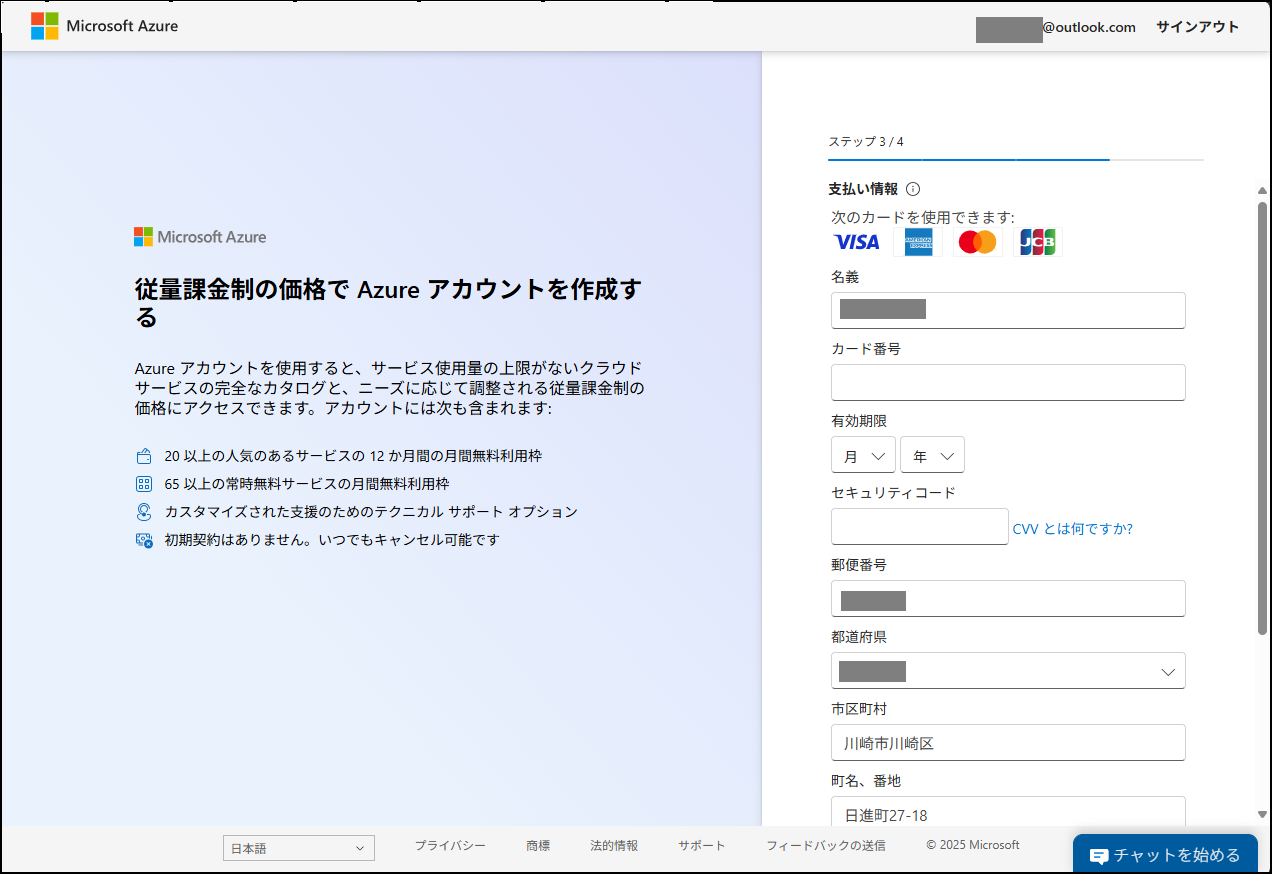Click the always-free services grid icon
Image resolution: width=1272 pixels, height=874 pixels.
coord(143,484)
